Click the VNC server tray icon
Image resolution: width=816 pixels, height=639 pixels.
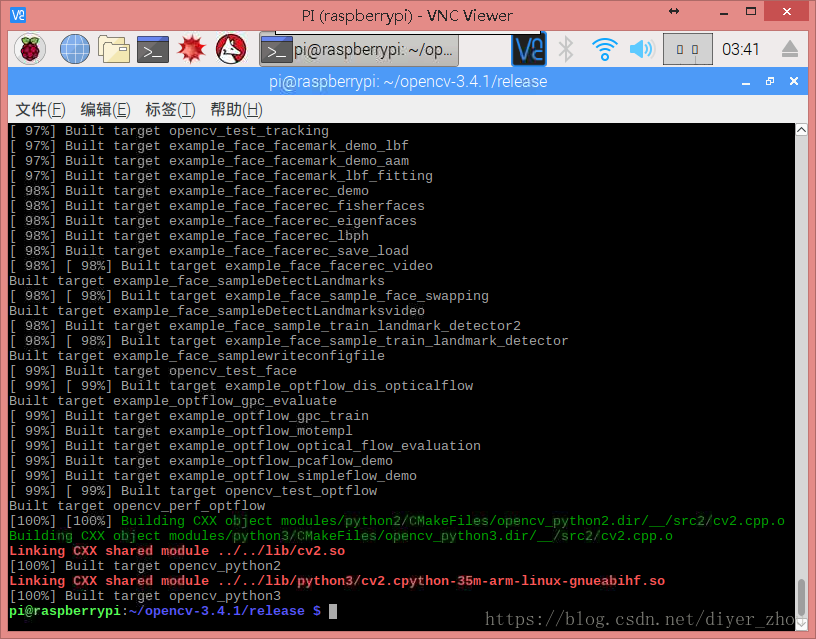529,49
